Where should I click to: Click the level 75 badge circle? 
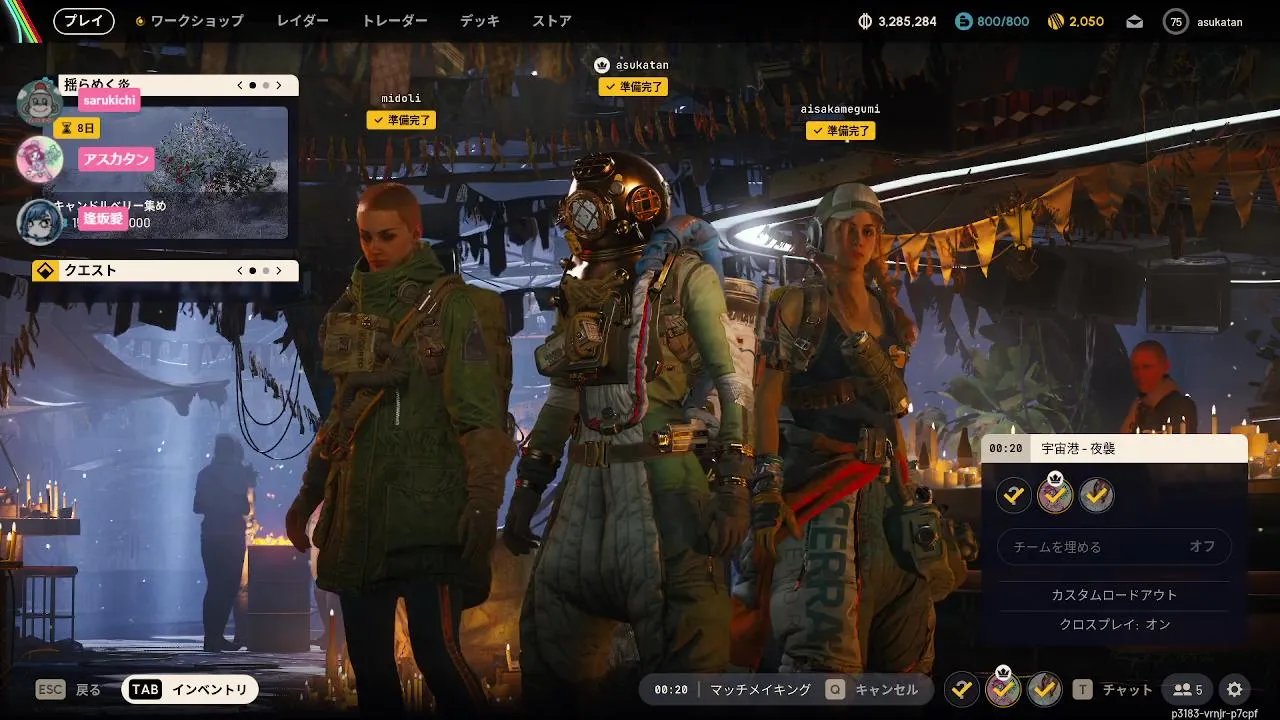[x=1176, y=21]
